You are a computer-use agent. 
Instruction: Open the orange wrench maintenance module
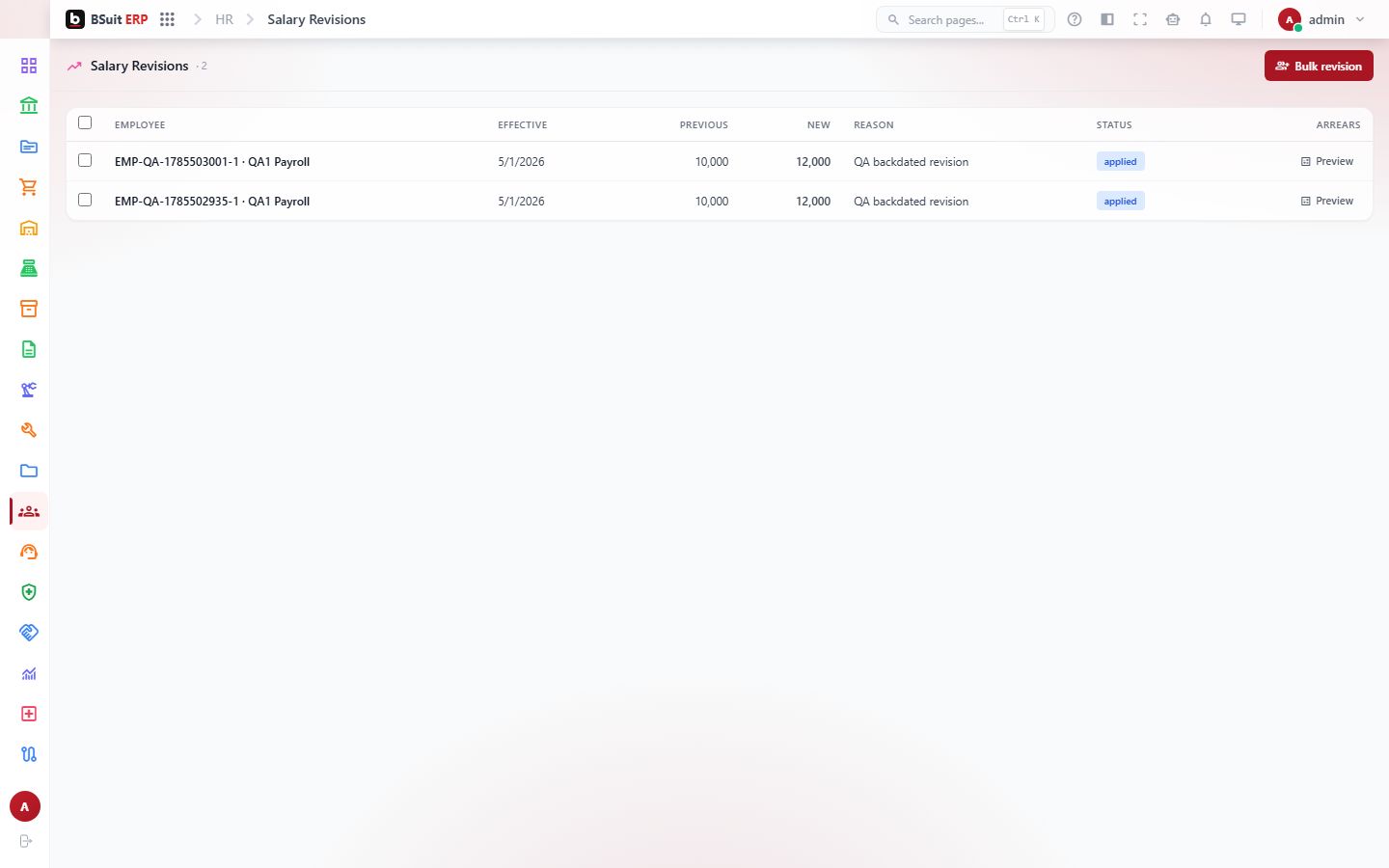(29, 430)
